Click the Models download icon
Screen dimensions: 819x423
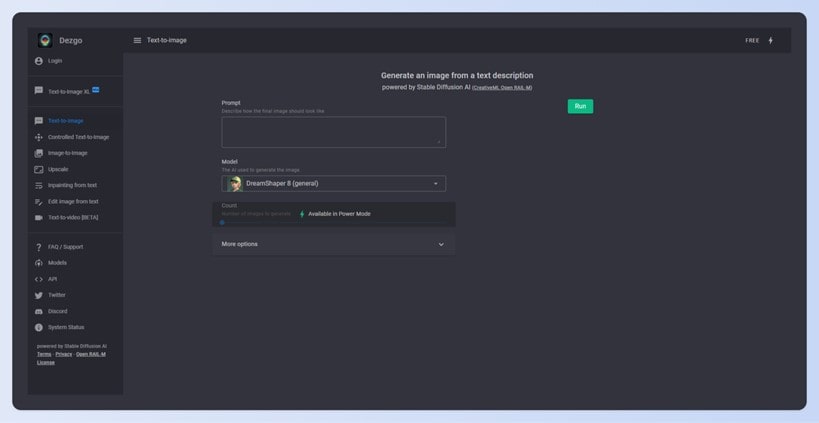click(x=39, y=263)
